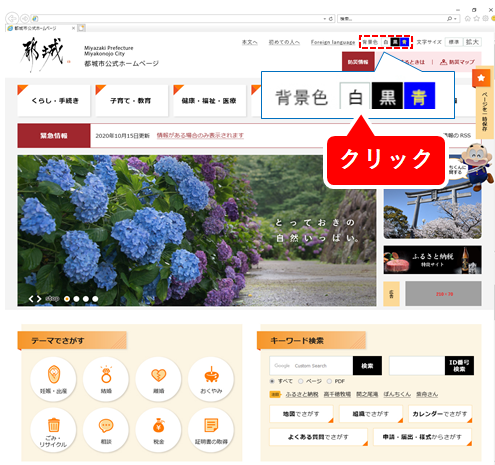Reload the page with the refresh icon

331,19
